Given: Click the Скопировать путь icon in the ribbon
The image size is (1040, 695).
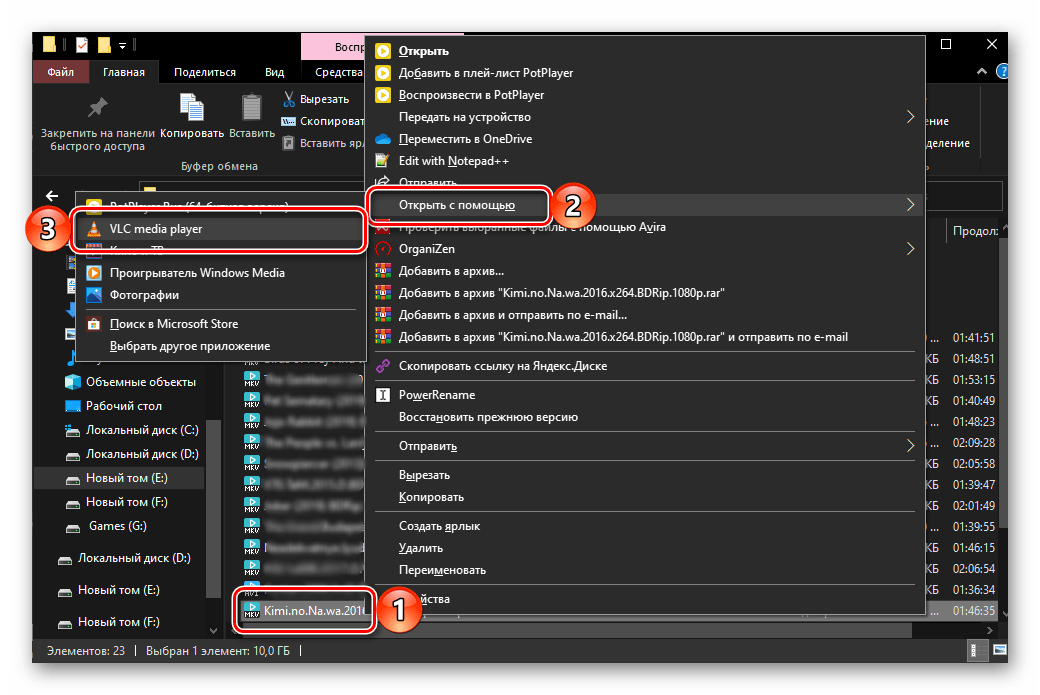Looking at the screenshot, I should 289,121.
